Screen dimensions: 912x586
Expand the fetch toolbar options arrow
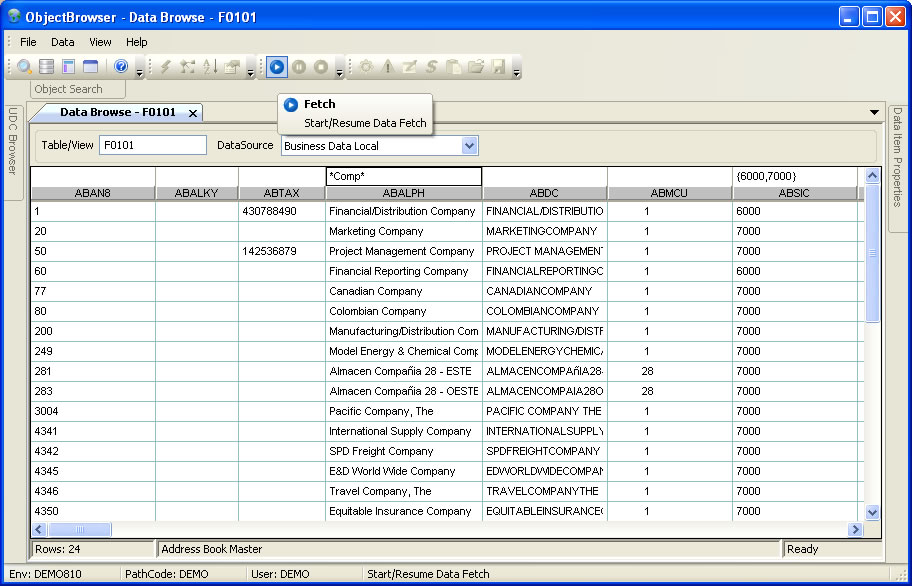pyautogui.click(x=340, y=70)
